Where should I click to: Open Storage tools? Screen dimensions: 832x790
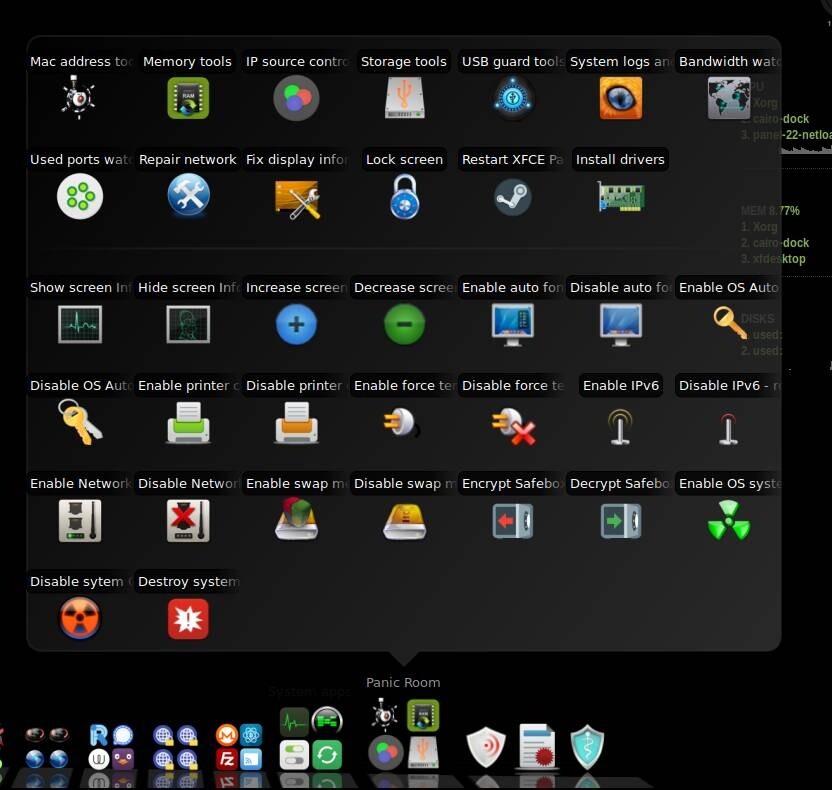tap(404, 97)
